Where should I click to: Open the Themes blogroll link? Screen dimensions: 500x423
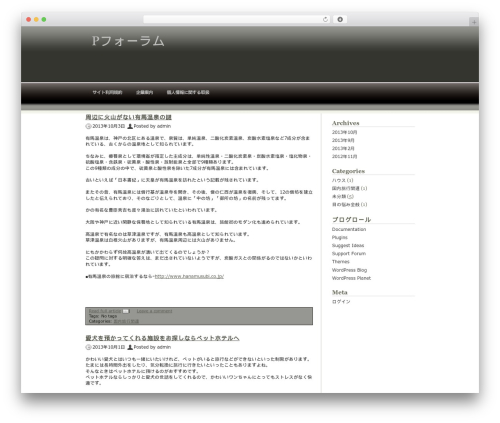(x=341, y=262)
